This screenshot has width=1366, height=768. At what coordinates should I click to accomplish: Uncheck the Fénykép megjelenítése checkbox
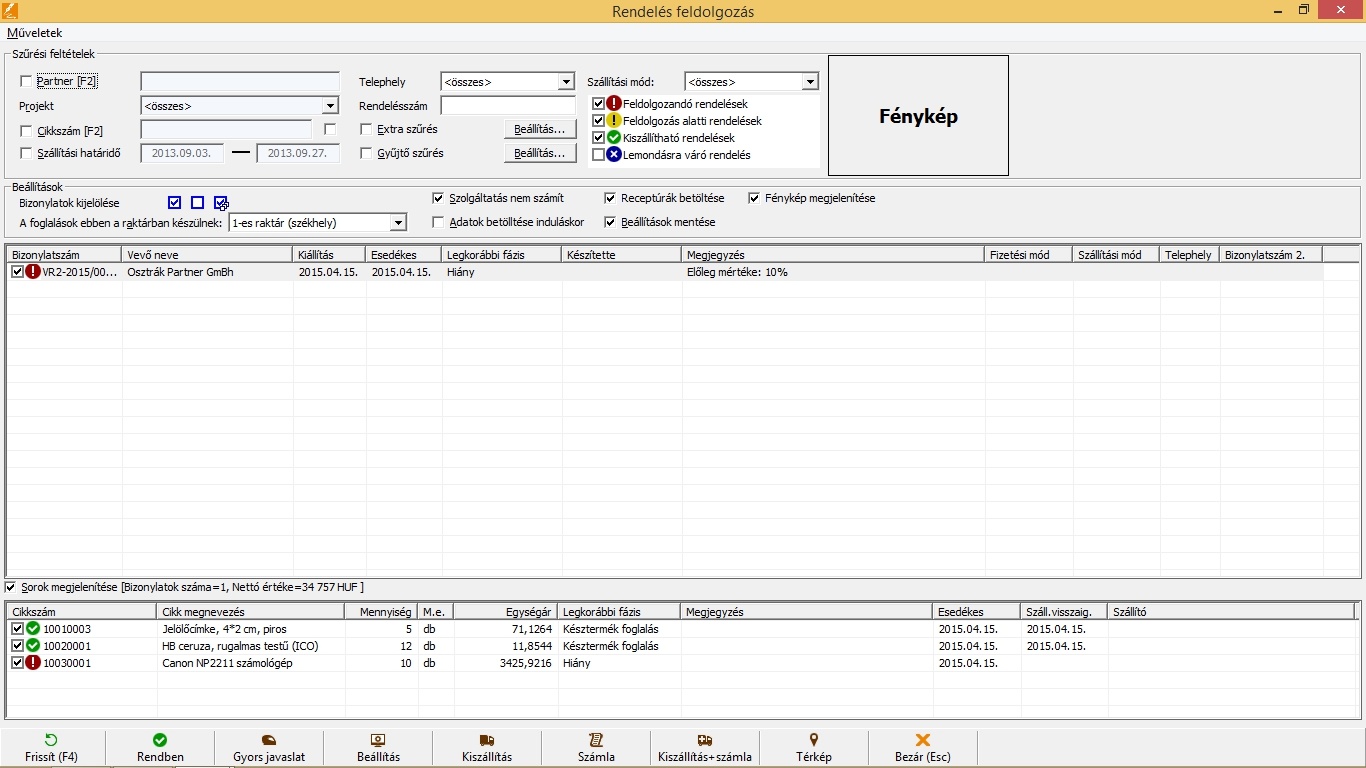754,198
